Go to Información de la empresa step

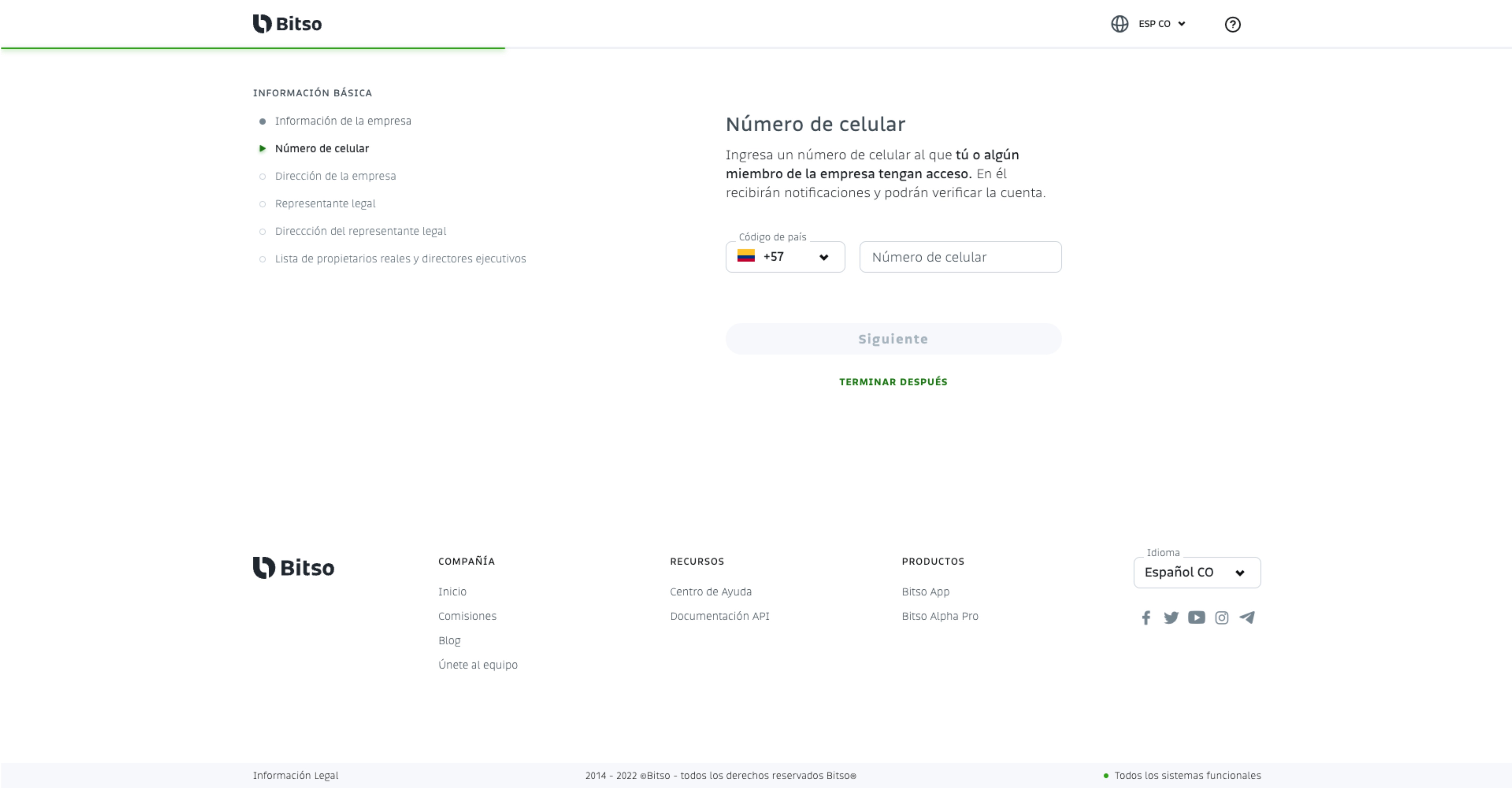pyautogui.click(x=343, y=121)
